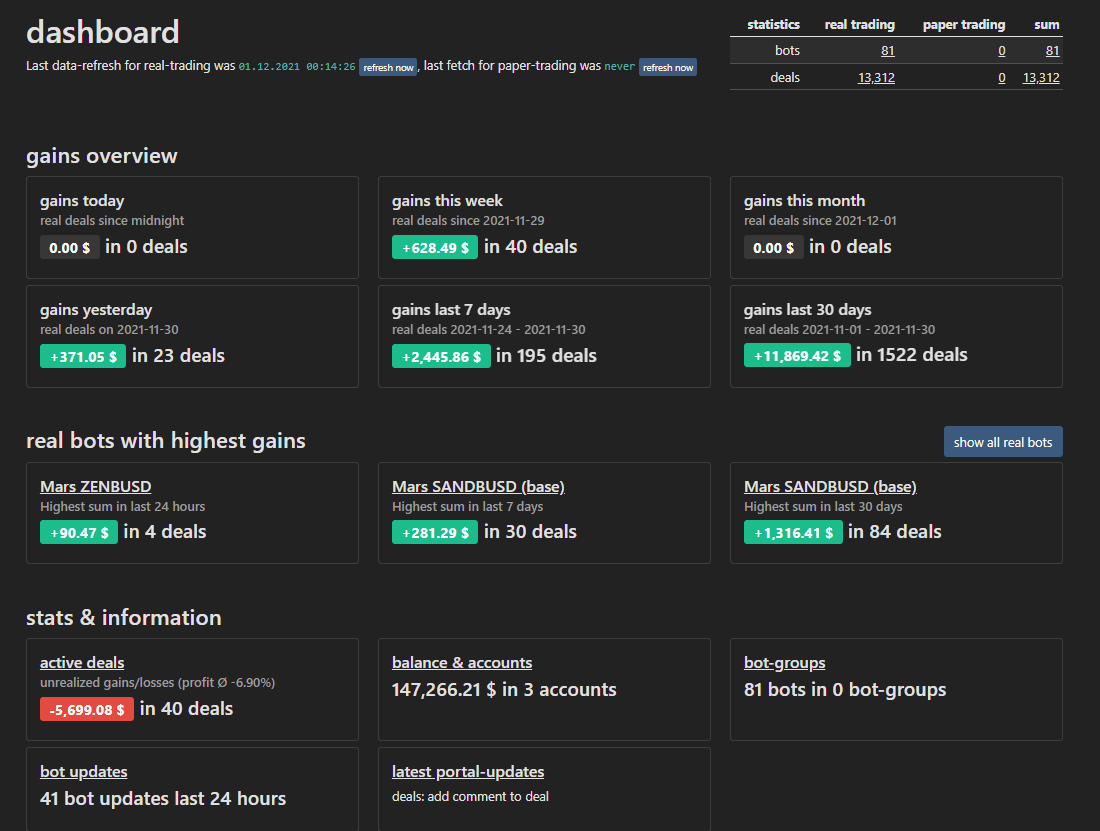Click the 'in 1522 deals' count text
The height and width of the screenshot is (831, 1100).
(911, 355)
